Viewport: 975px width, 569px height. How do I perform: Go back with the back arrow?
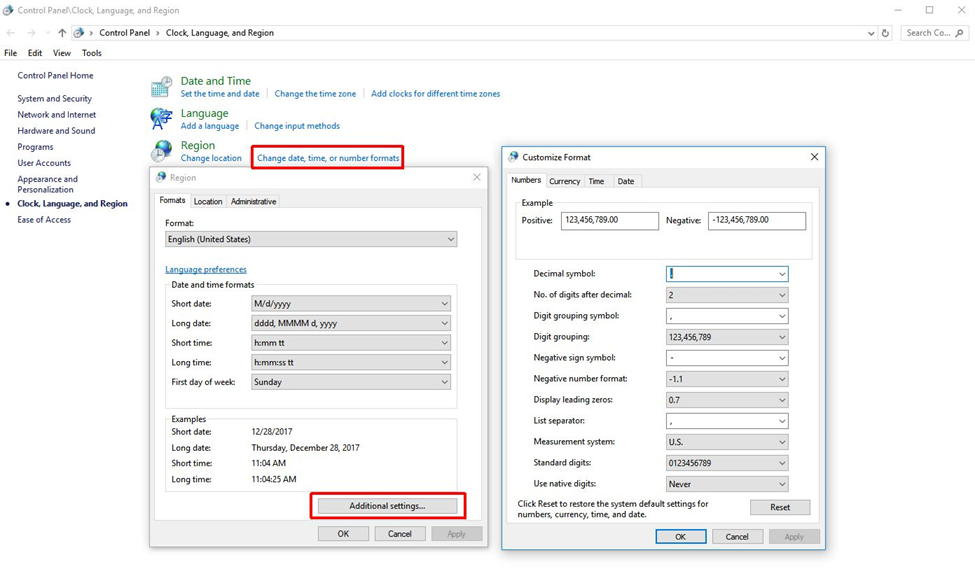tap(11, 33)
